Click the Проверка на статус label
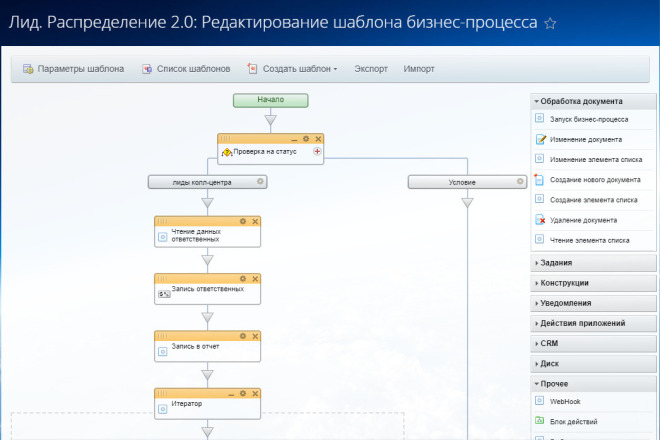660x440 pixels. tap(265, 152)
